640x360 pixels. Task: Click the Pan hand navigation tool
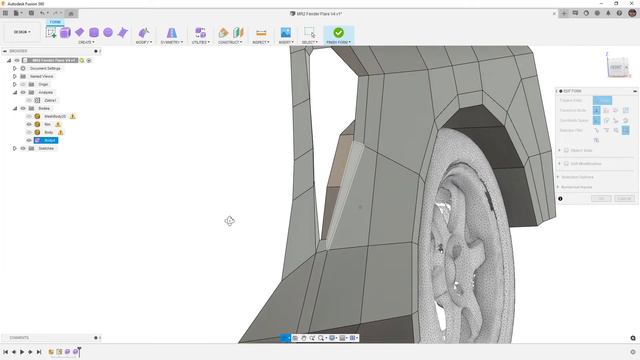click(304, 338)
